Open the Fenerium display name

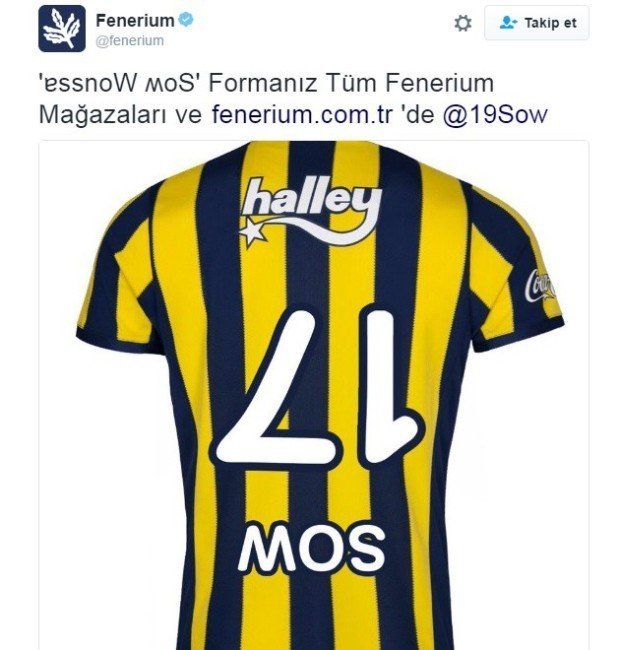135,20
